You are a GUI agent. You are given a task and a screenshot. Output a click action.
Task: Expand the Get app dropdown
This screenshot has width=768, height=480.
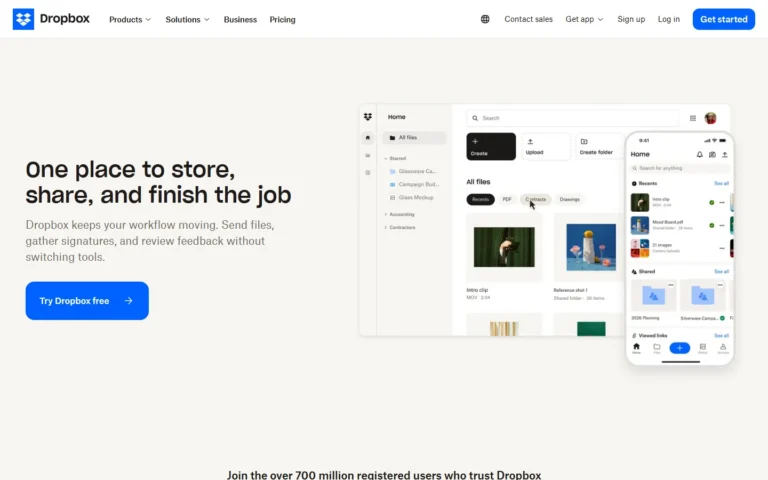point(584,19)
